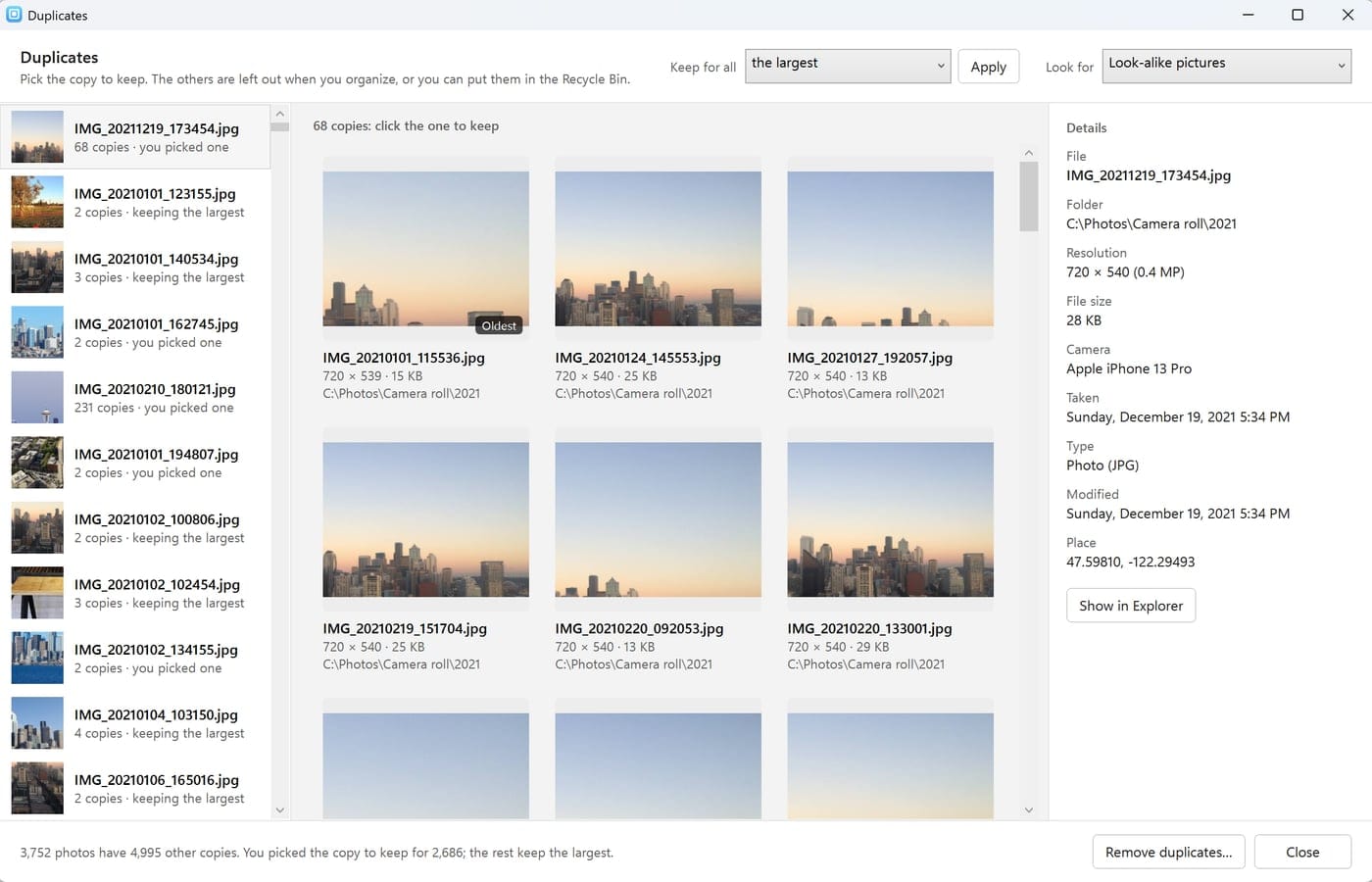Click the Duplicates app icon in title bar

coord(14,15)
